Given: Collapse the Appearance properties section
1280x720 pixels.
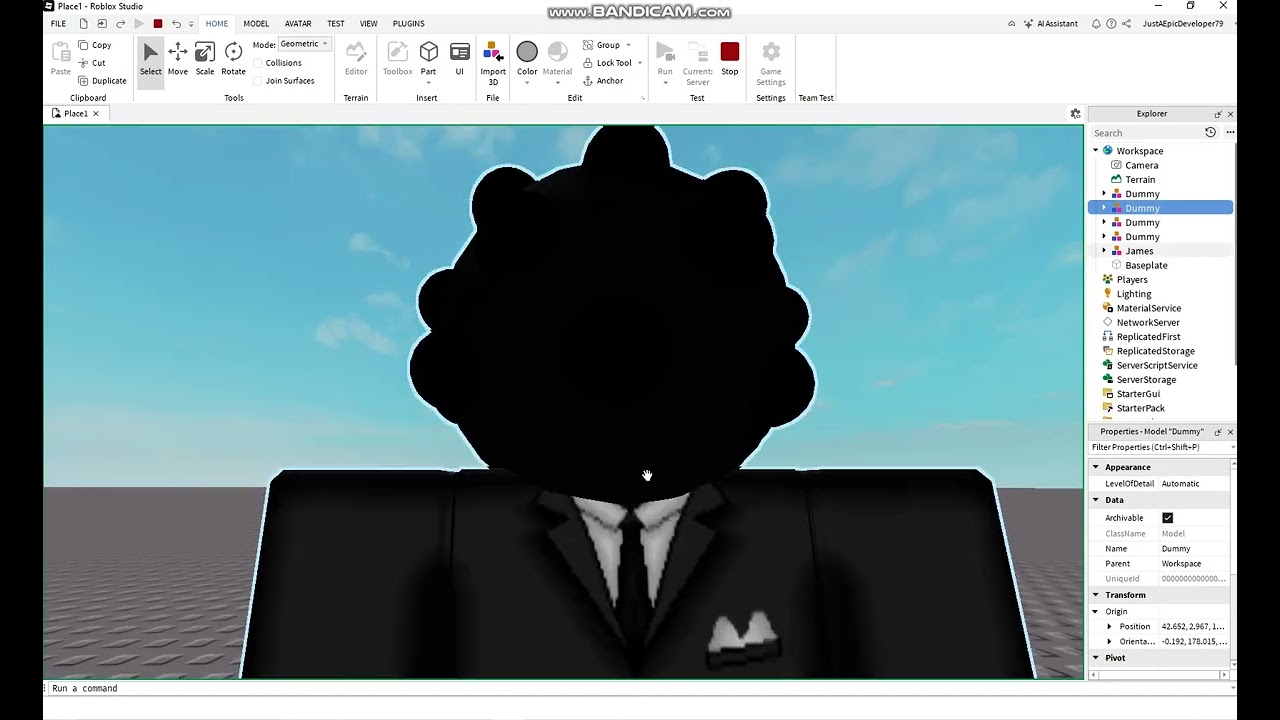Looking at the screenshot, I should click(x=1096, y=467).
